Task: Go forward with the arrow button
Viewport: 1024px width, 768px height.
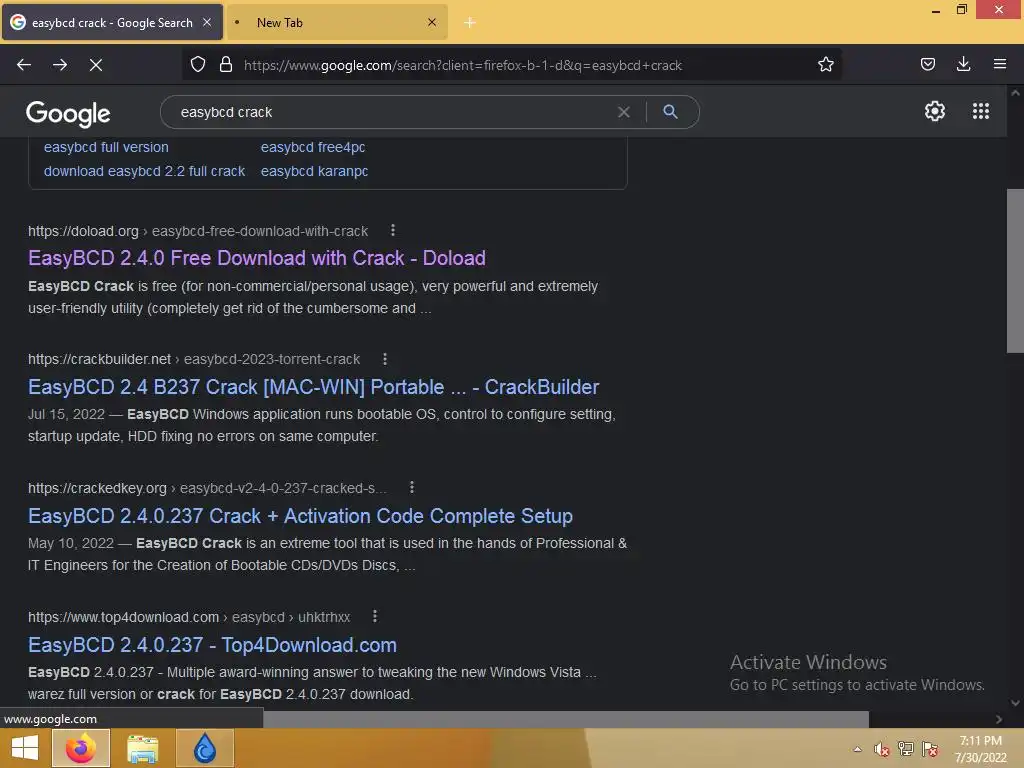Action: tap(60, 65)
